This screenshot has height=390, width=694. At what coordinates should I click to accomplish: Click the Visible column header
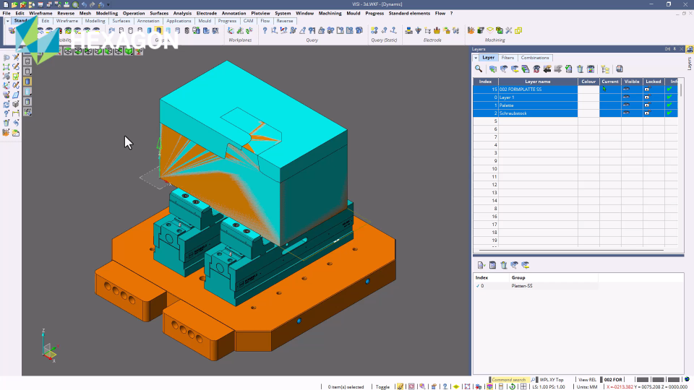pyautogui.click(x=632, y=81)
